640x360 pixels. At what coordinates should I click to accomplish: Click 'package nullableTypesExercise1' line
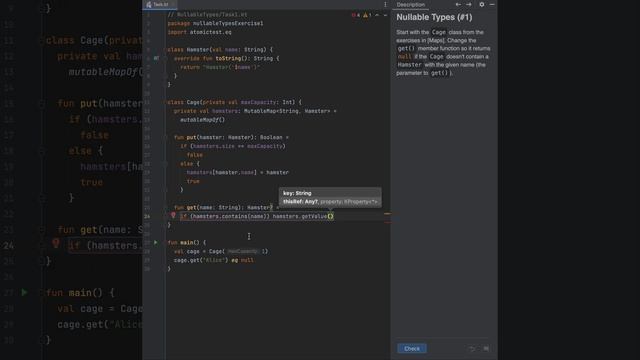point(215,24)
